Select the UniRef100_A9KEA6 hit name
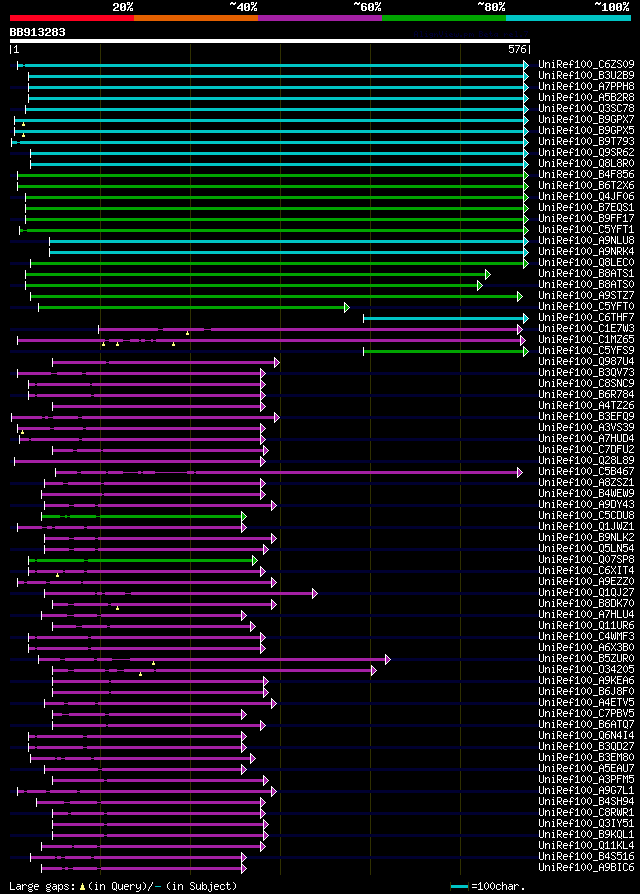This screenshot has height=894, width=640. click(x=586, y=681)
